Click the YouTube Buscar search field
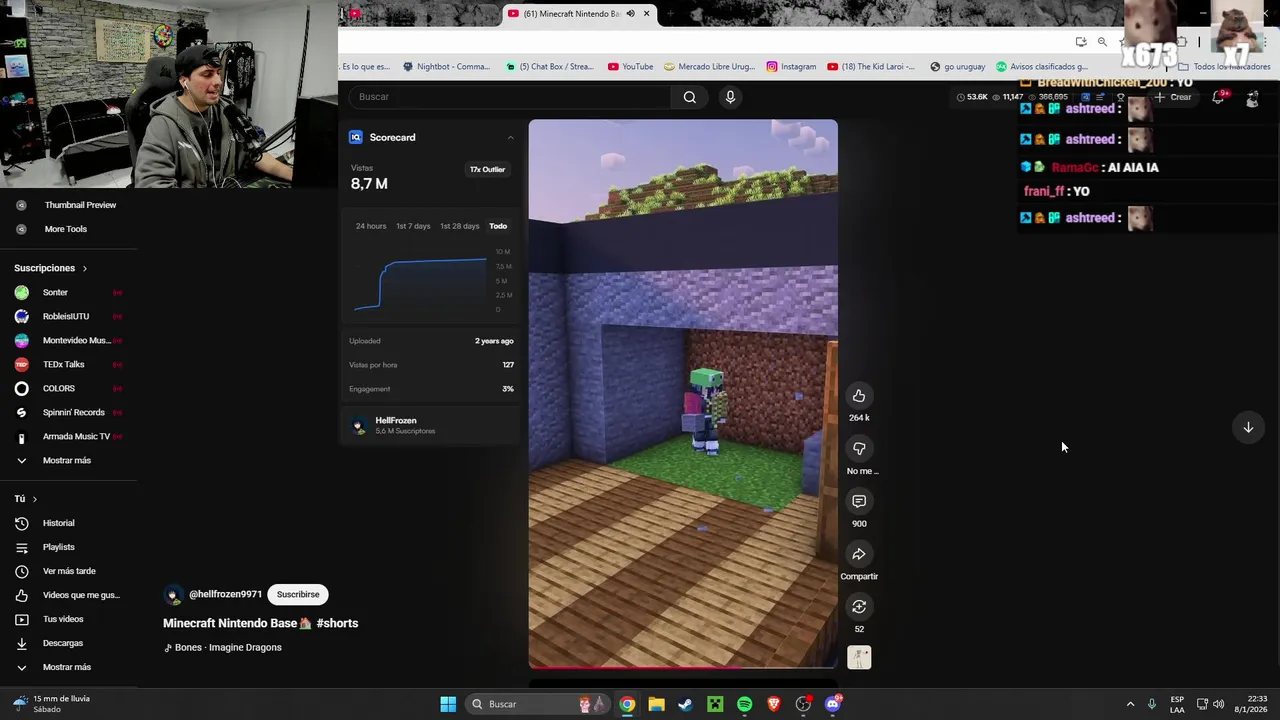The height and width of the screenshot is (720, 1280). pos(510,97)
